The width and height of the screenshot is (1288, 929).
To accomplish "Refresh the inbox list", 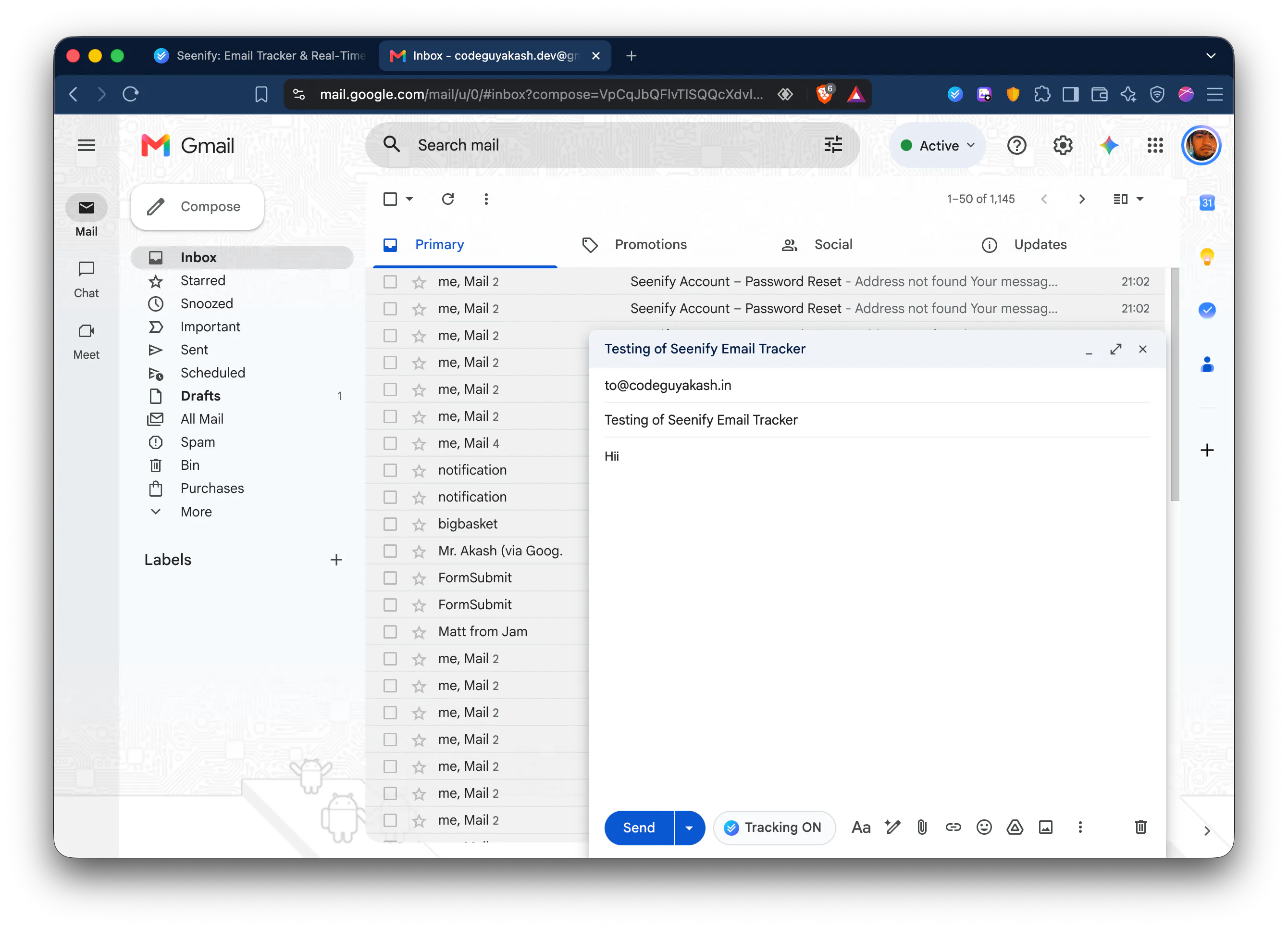I will click(x=447, y=199).
